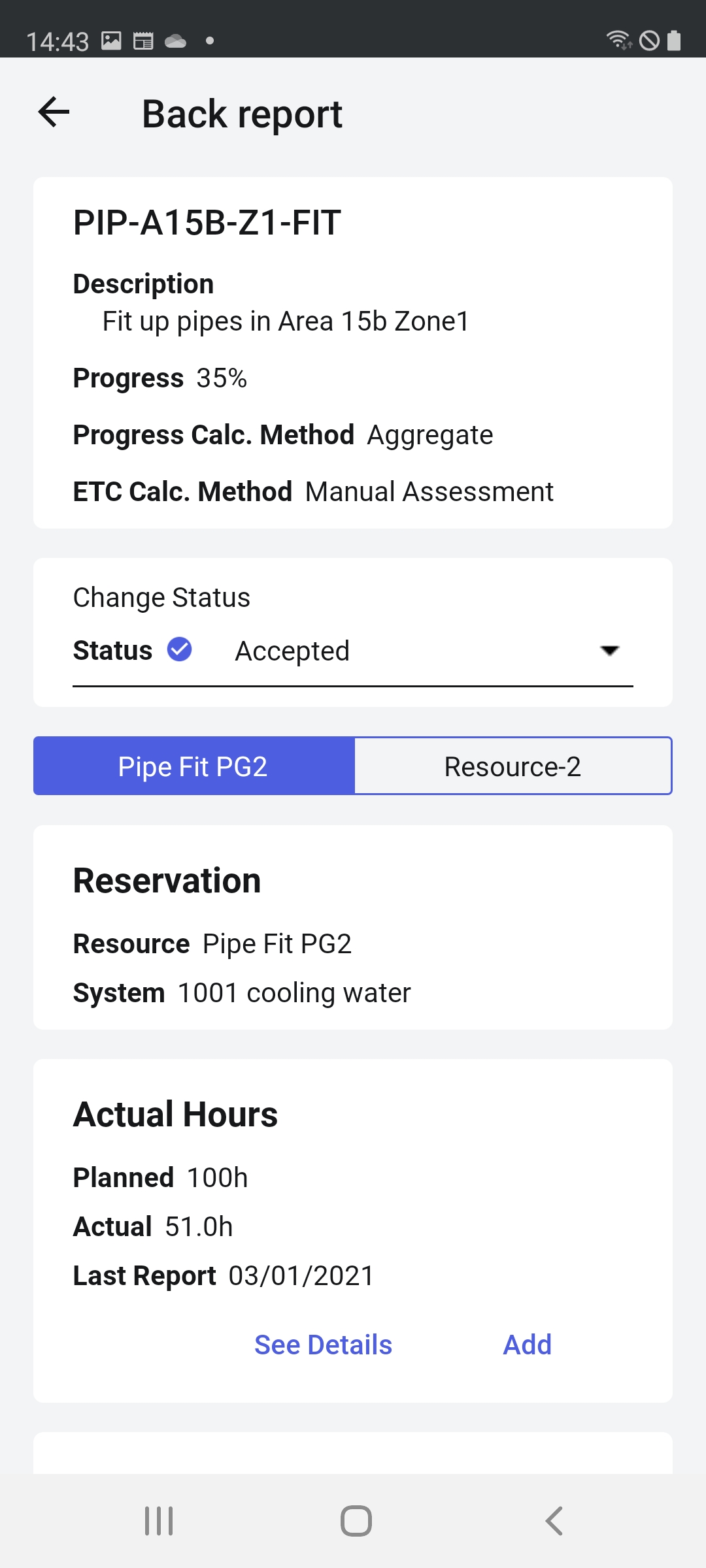Tap the calendar notification icon

click(x=143, y=41)
